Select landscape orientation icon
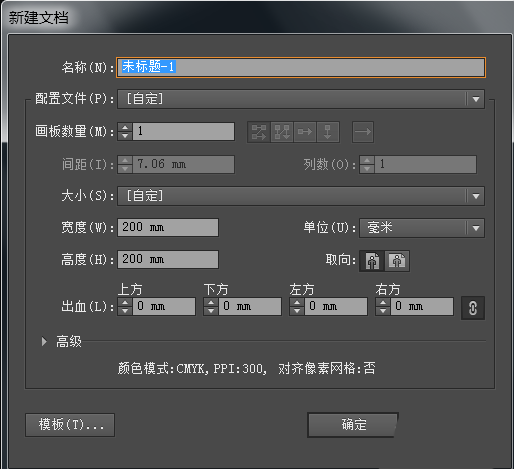 pos(397,261)
